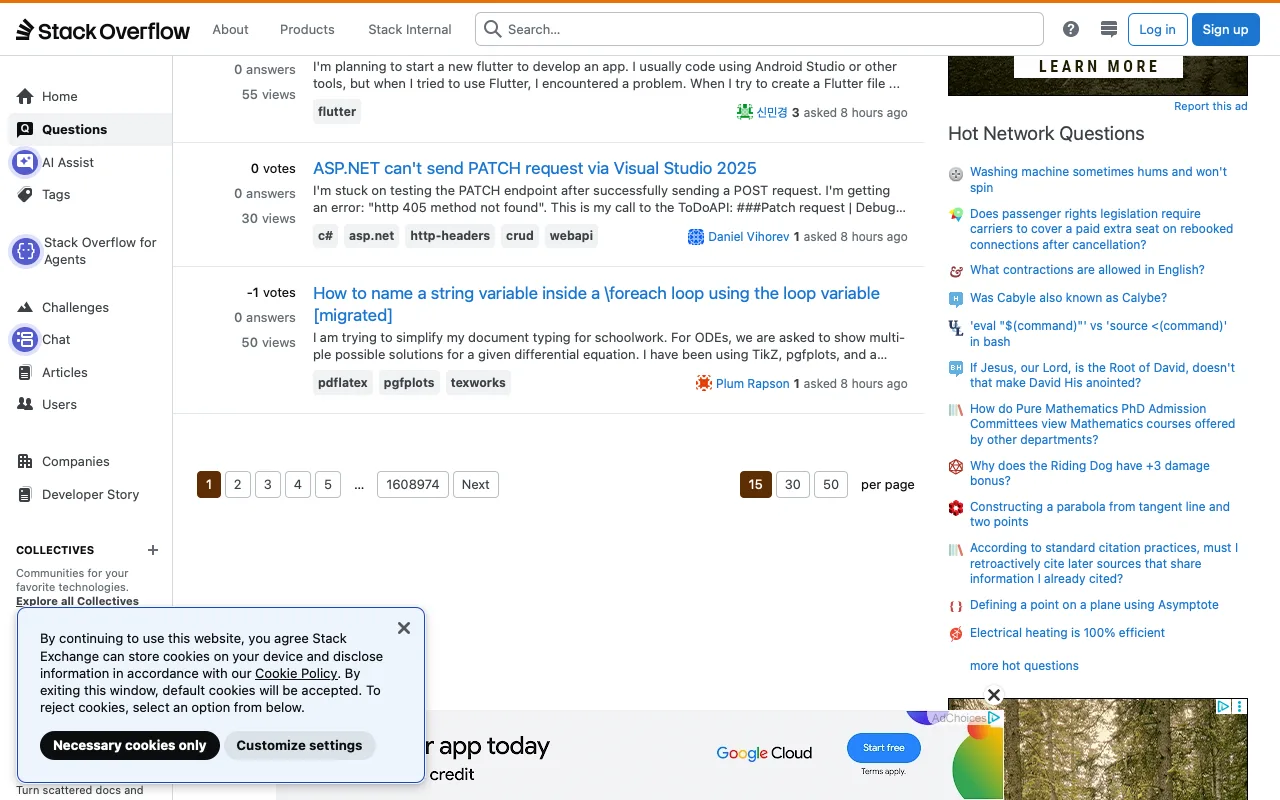1280x800 pixels.
Task: Click the Challenges icon in sidebar
Action: click(x=25, y=307)
